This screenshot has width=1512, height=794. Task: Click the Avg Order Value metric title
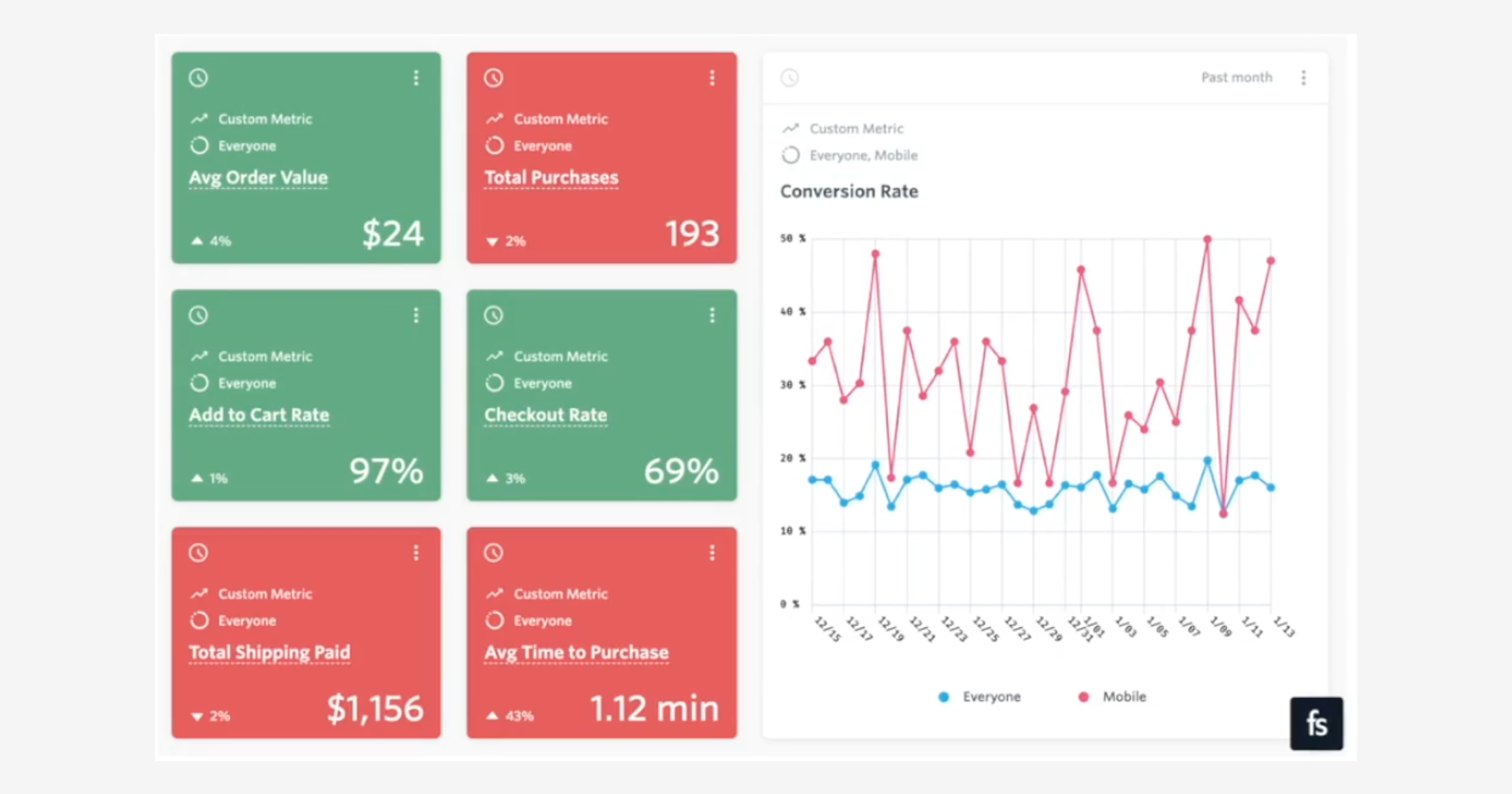coord(258,177)
